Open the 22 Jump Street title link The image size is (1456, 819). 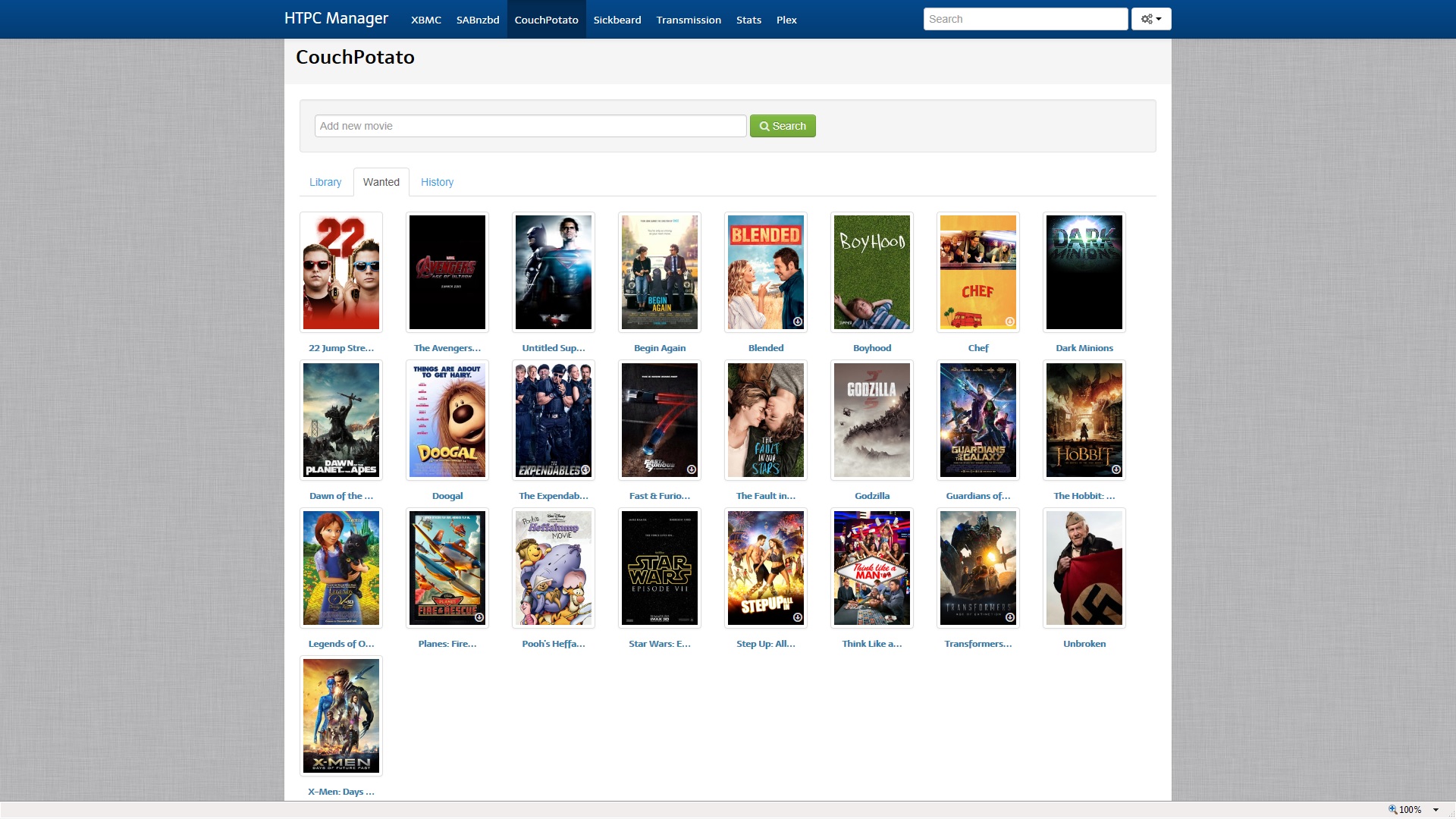[x=341, y=348]
